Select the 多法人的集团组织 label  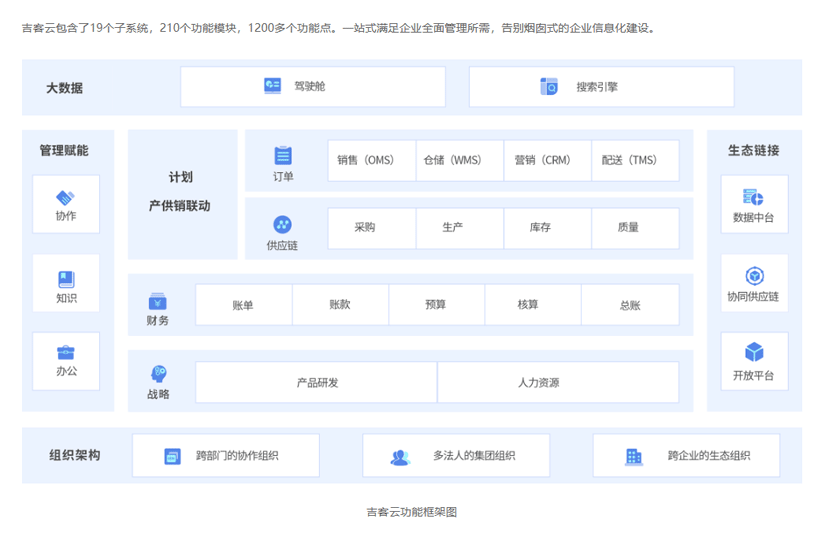tap(474, 456)
